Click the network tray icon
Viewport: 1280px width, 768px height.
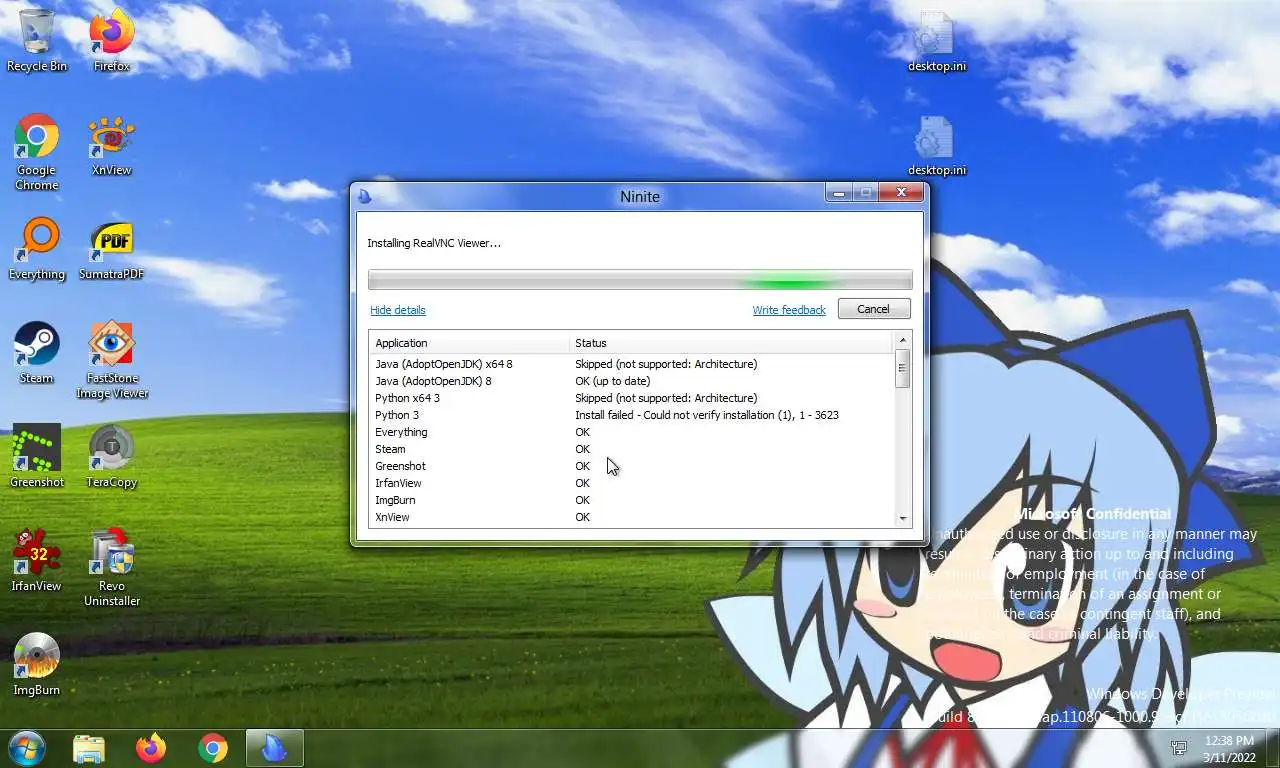pyautogui.click(x=1179, y=748)
